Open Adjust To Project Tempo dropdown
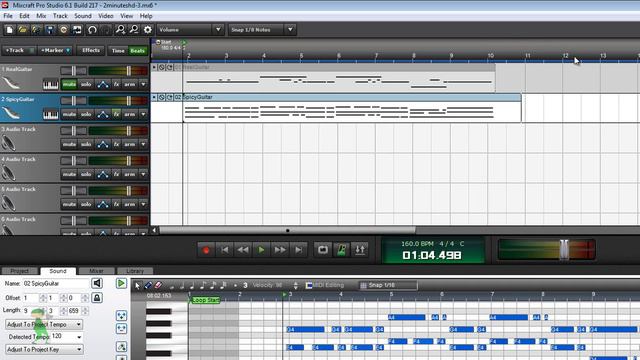This screenshot has width=640, height=360. [x=44, y=324]
